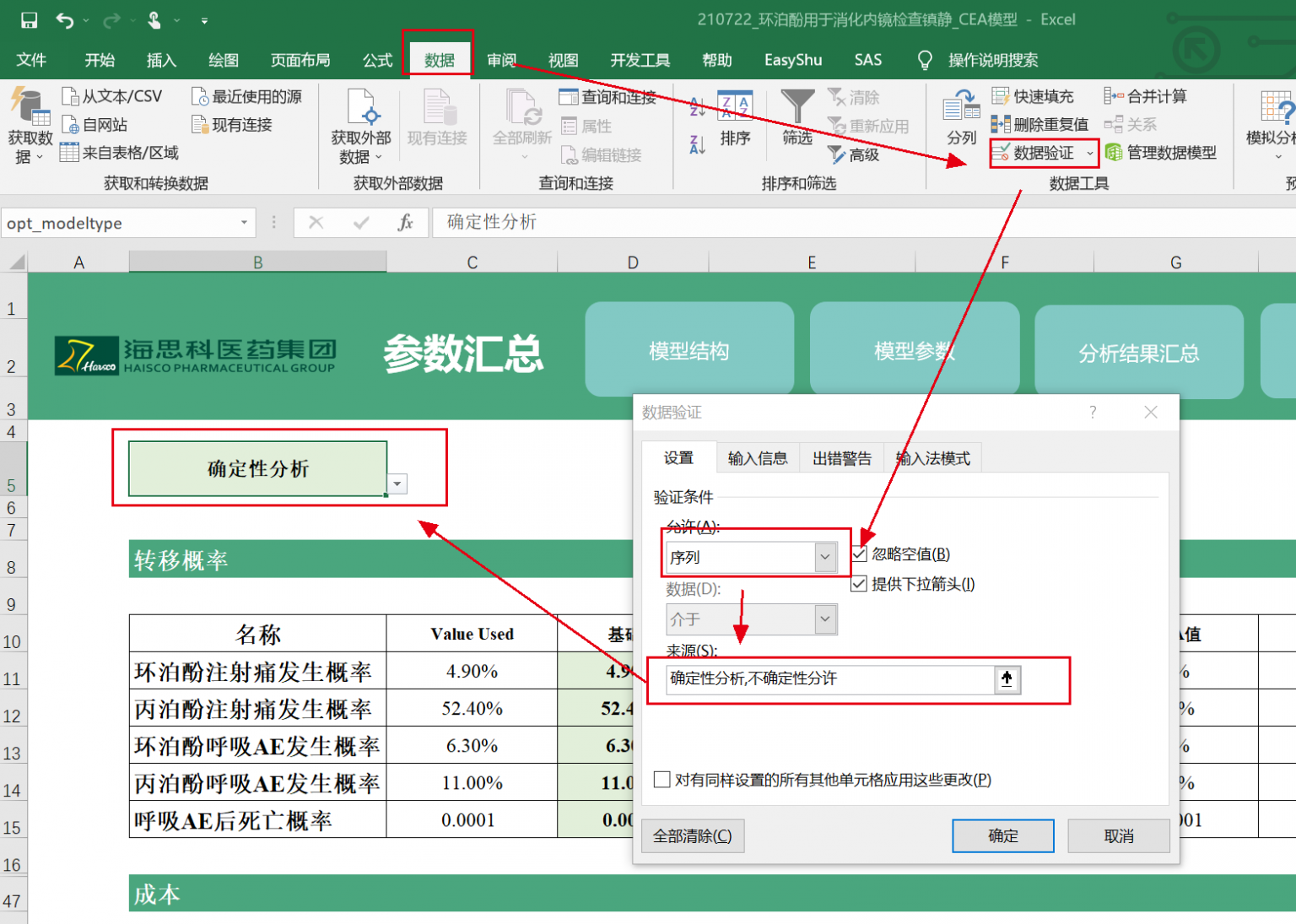The width and height of the screenshot is (1296, 924).
Task: Expand the Name Box dropdown arrow
Action: (x=244, y=223)
